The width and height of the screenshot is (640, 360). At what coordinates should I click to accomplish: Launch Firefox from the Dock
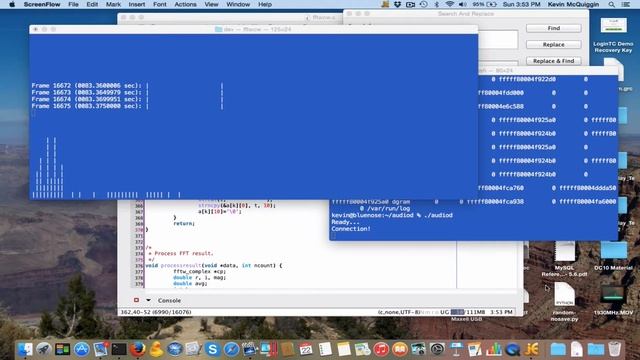pyautogui.click(x=138, y=349)
